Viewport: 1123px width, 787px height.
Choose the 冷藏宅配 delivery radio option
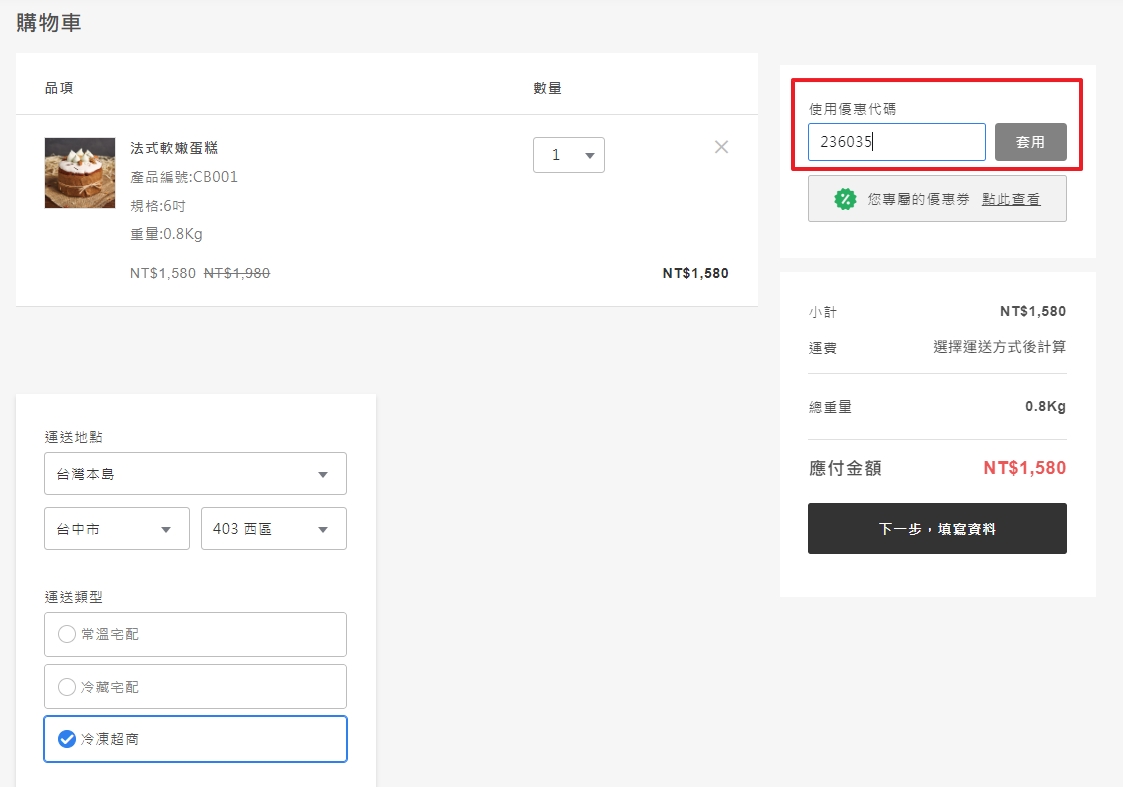coord(67,687)
